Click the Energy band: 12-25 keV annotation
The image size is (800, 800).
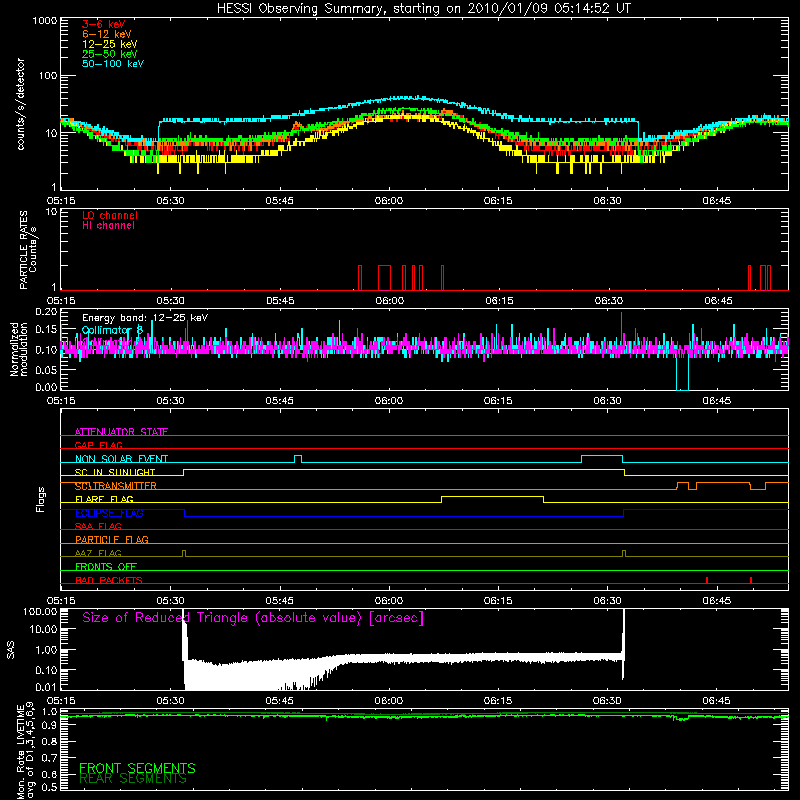145,318
